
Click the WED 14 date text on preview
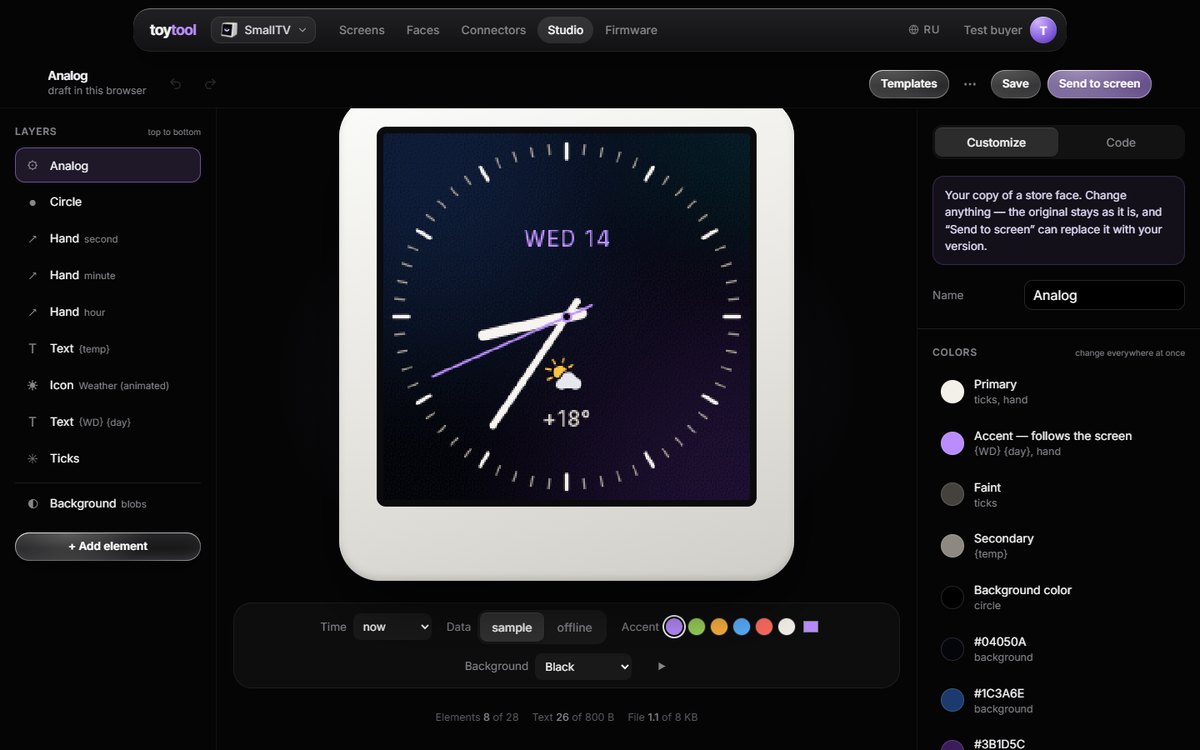pos(567,238)
